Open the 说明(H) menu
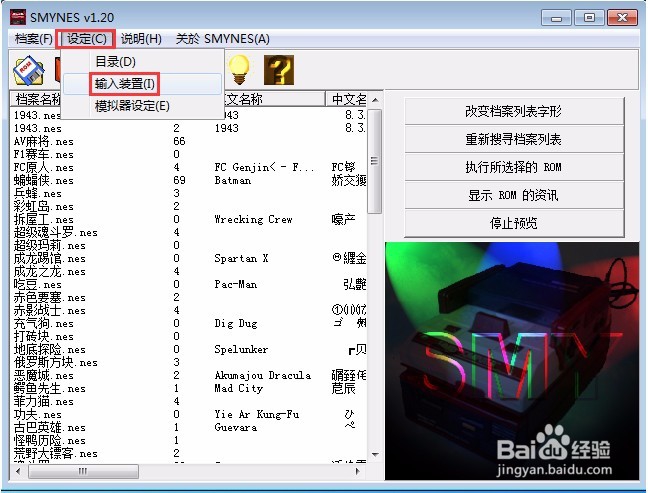This screenshot has height=493, width=648. [x=141, y=39]
